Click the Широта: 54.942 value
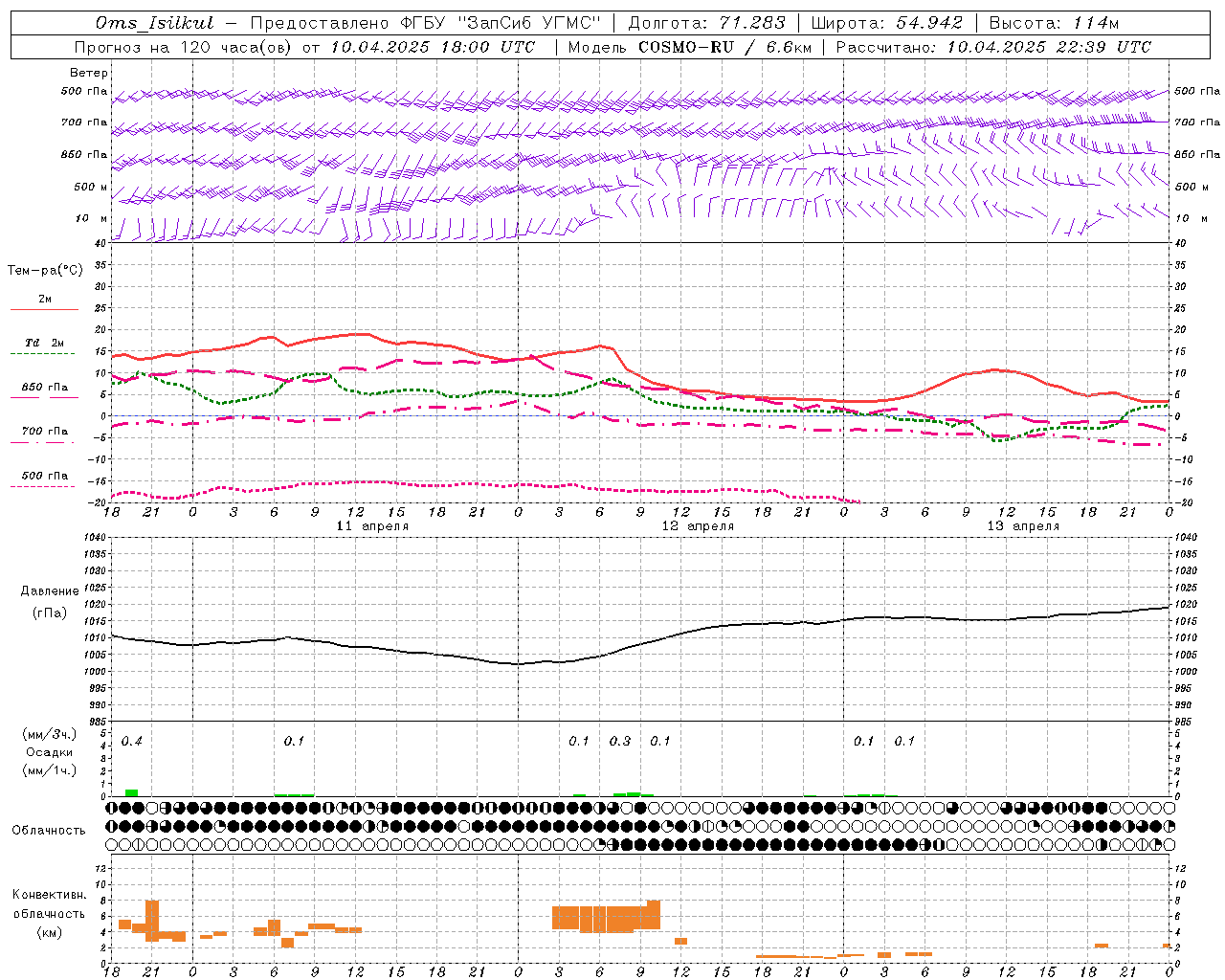This screenshot has height=980, width=1225. pyautogui.click(x=886, y=23)
